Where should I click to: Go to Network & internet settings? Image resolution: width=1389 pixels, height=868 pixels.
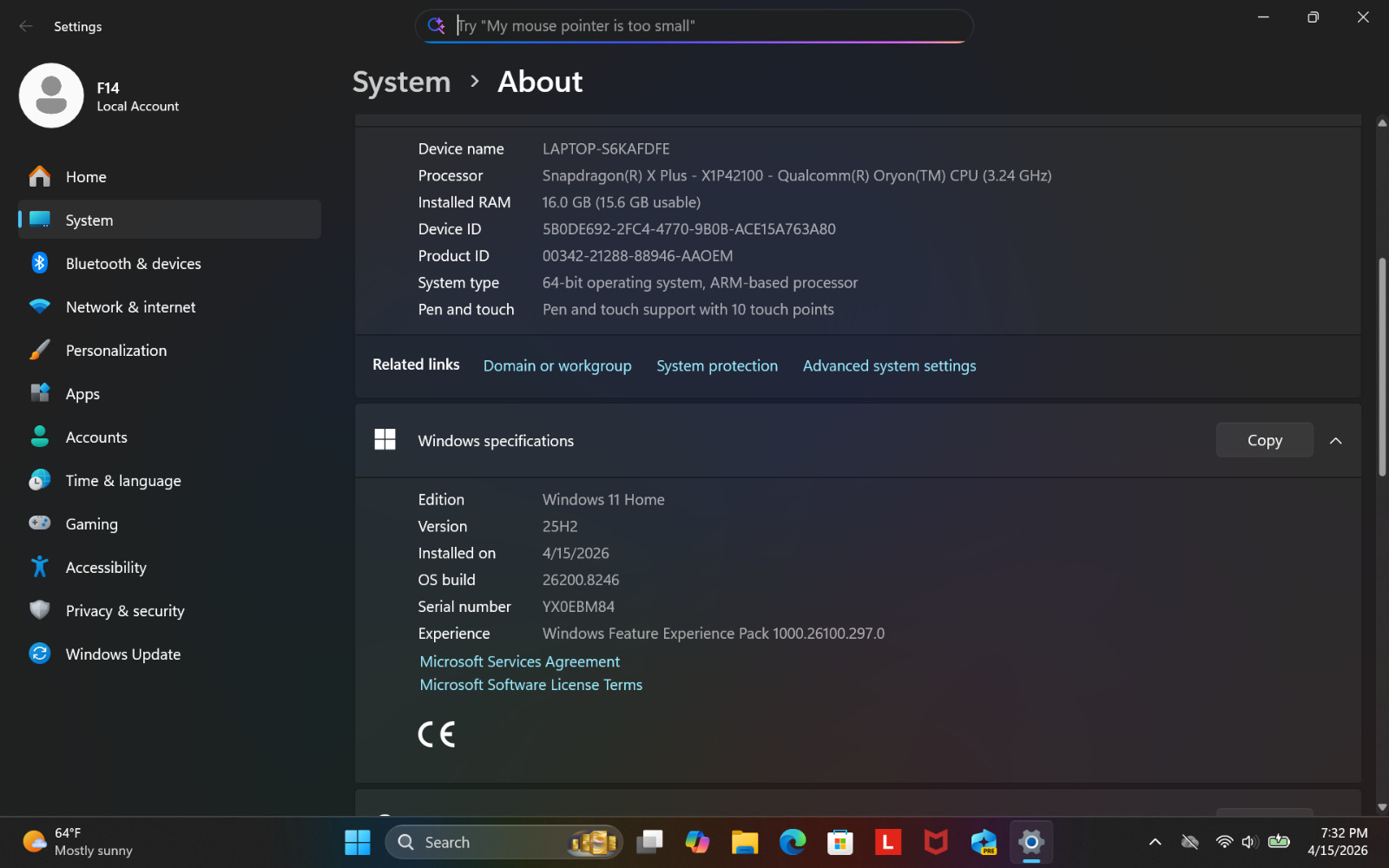click(169, 306)
